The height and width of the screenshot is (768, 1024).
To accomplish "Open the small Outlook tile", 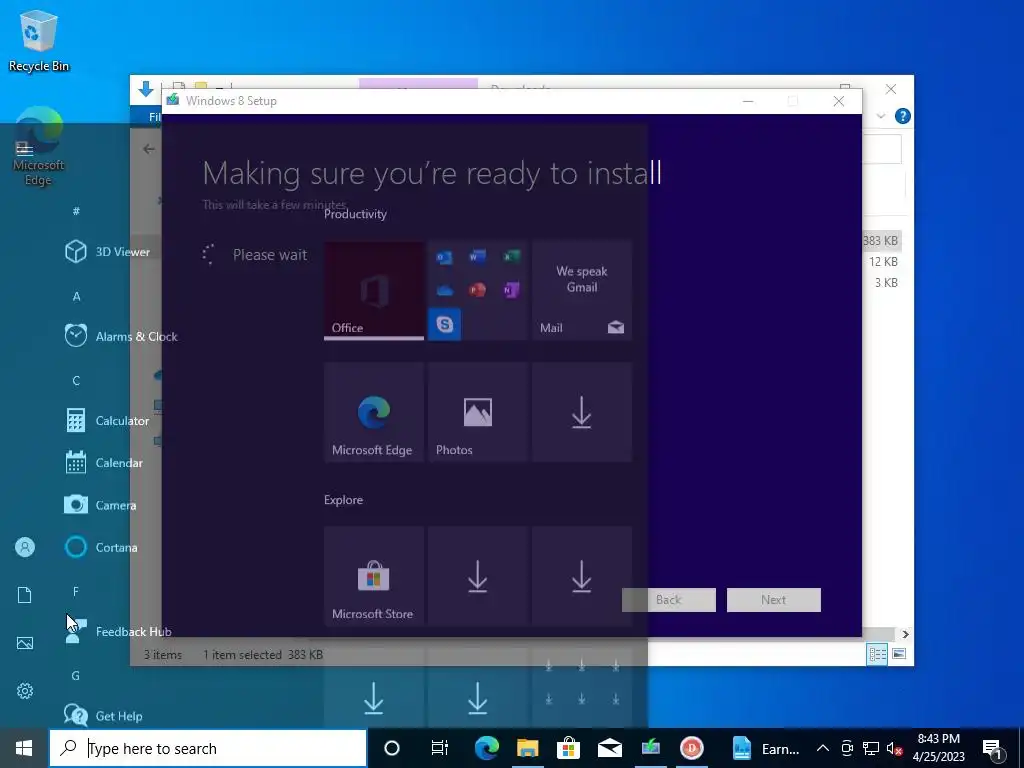I will [444, 257].
